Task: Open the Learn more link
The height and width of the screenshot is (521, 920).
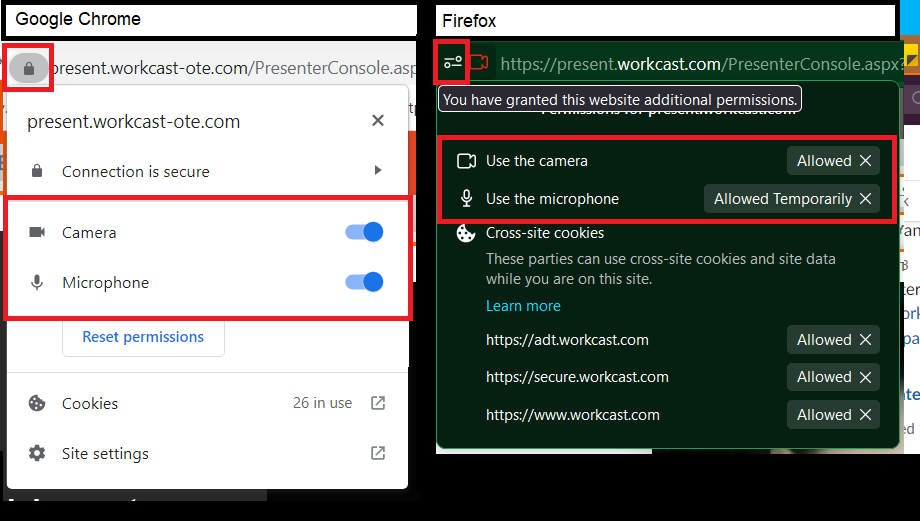Action: coord(523,306)
